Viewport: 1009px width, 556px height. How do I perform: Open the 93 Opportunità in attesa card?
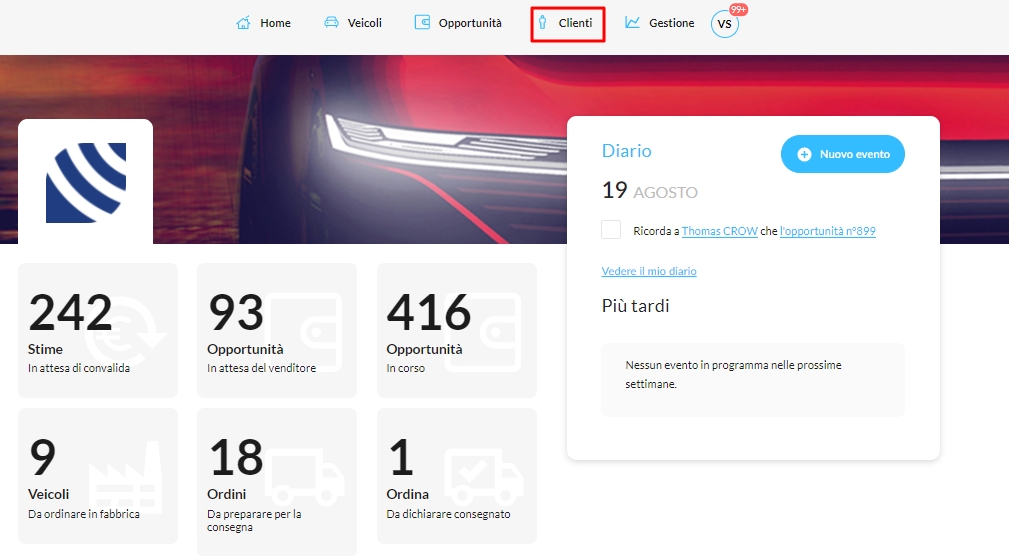coord(277,330)
